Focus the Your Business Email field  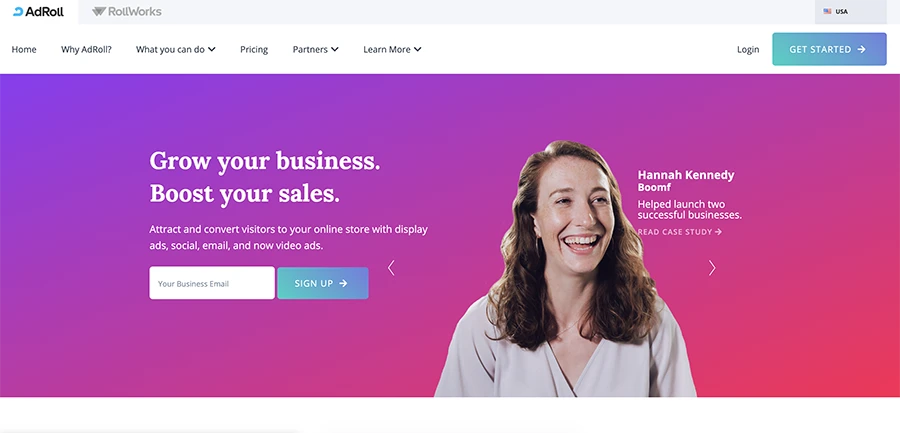212,283
